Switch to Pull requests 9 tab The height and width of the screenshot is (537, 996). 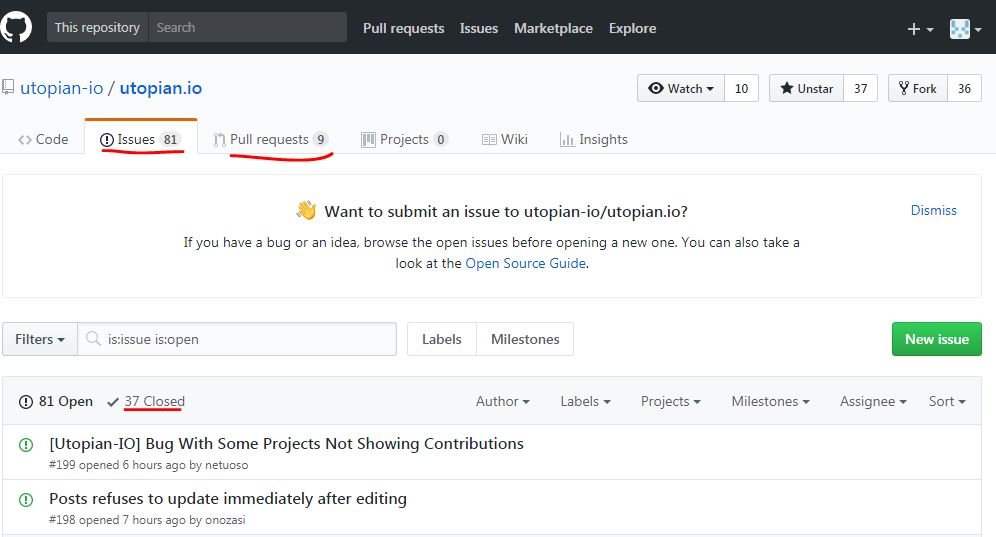click(271, 139)
